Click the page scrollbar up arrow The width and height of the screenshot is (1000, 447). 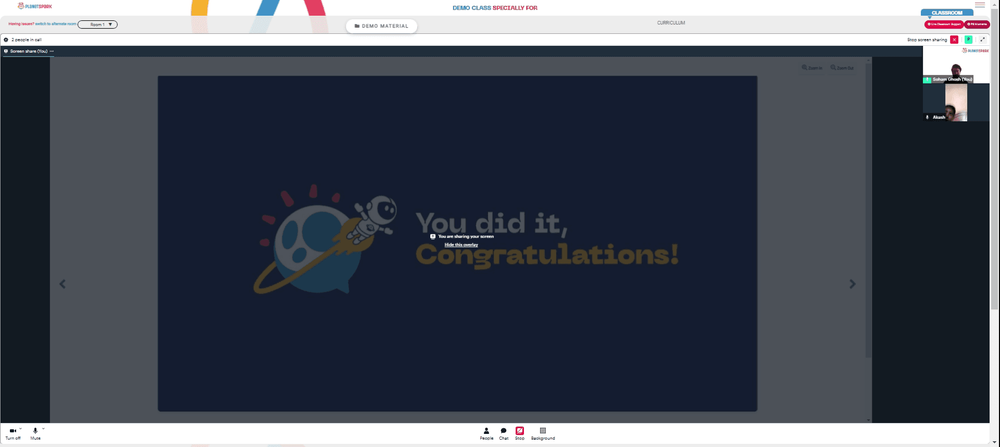996,3
